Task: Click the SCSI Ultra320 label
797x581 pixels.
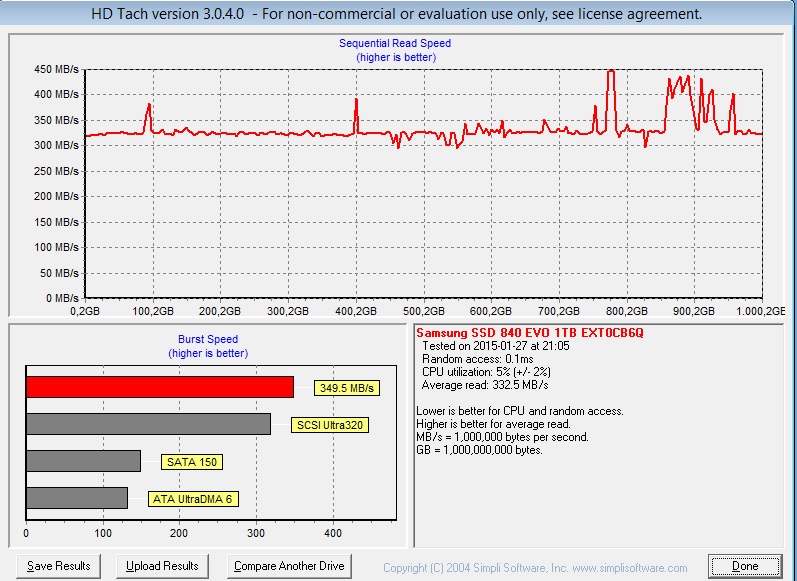Action: [x=330, y=425]
